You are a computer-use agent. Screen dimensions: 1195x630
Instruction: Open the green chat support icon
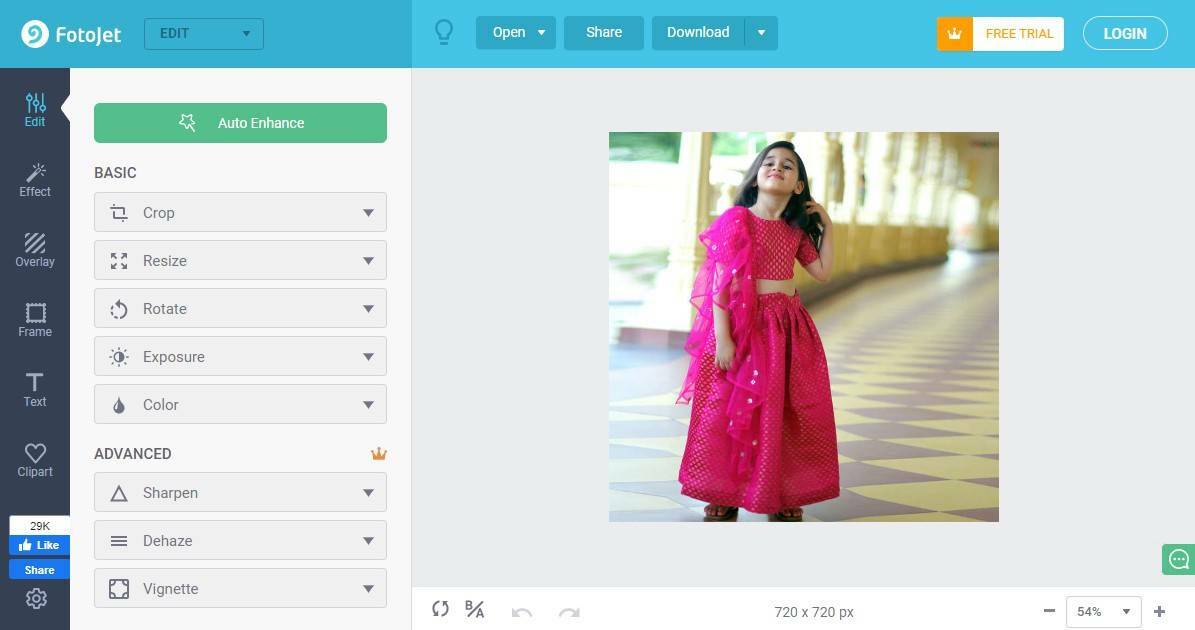[x=1178, y=560]
